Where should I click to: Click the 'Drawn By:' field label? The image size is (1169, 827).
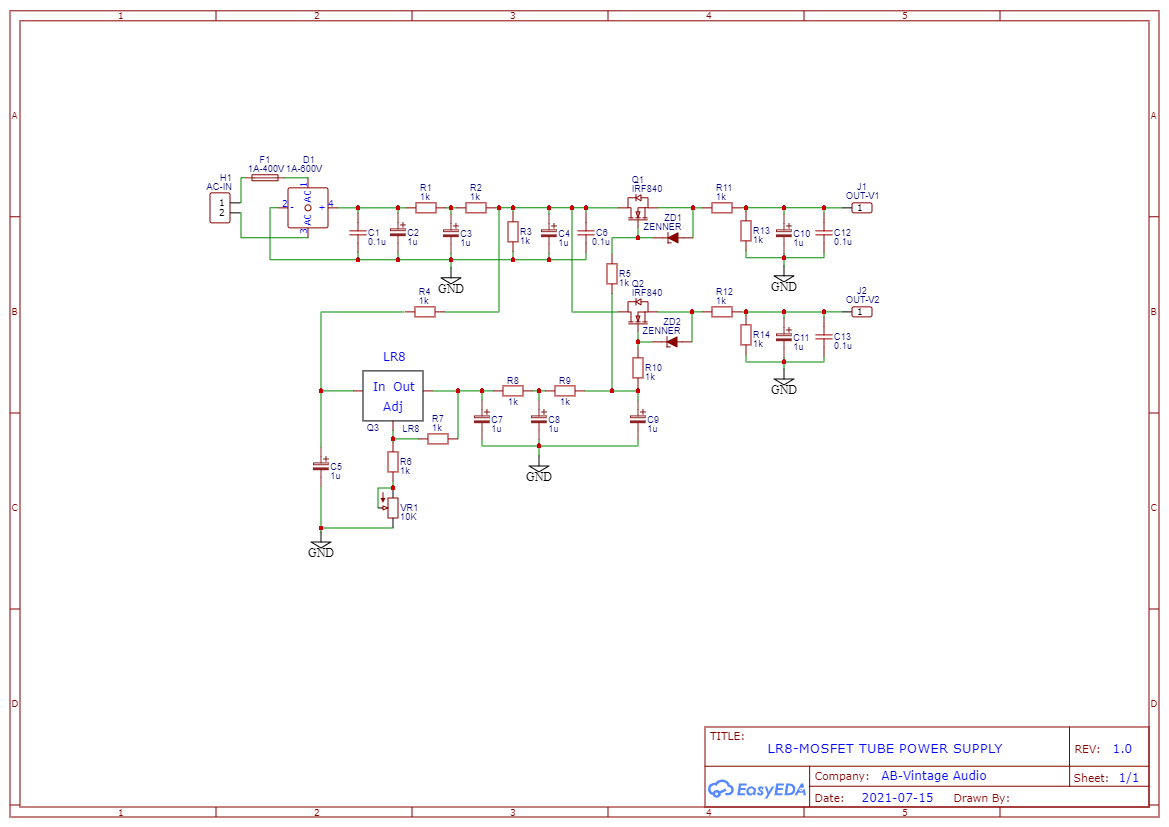981,798
